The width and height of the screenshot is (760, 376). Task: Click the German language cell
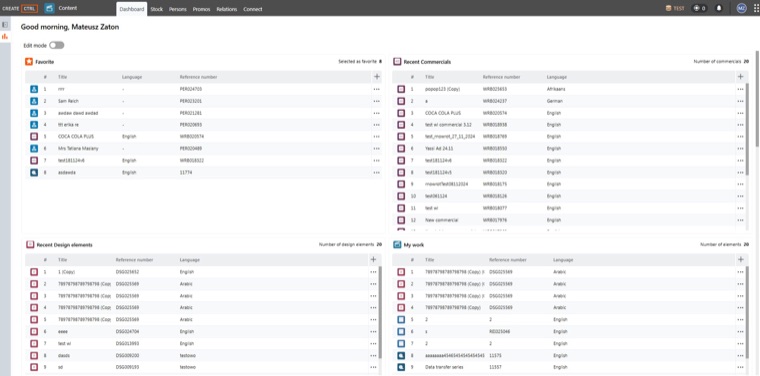(x=554, y=101)
